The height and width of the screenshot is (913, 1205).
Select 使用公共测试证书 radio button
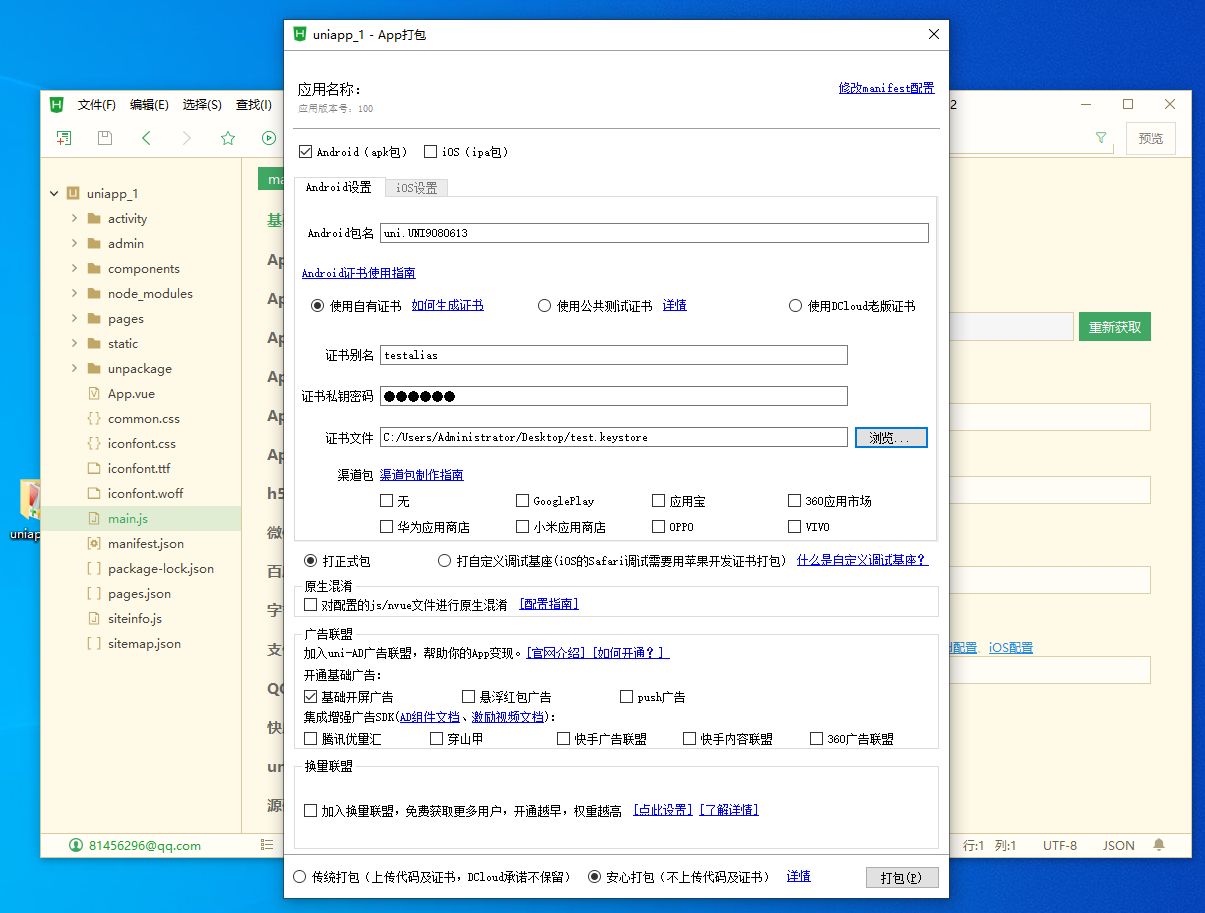coord(545,306)
